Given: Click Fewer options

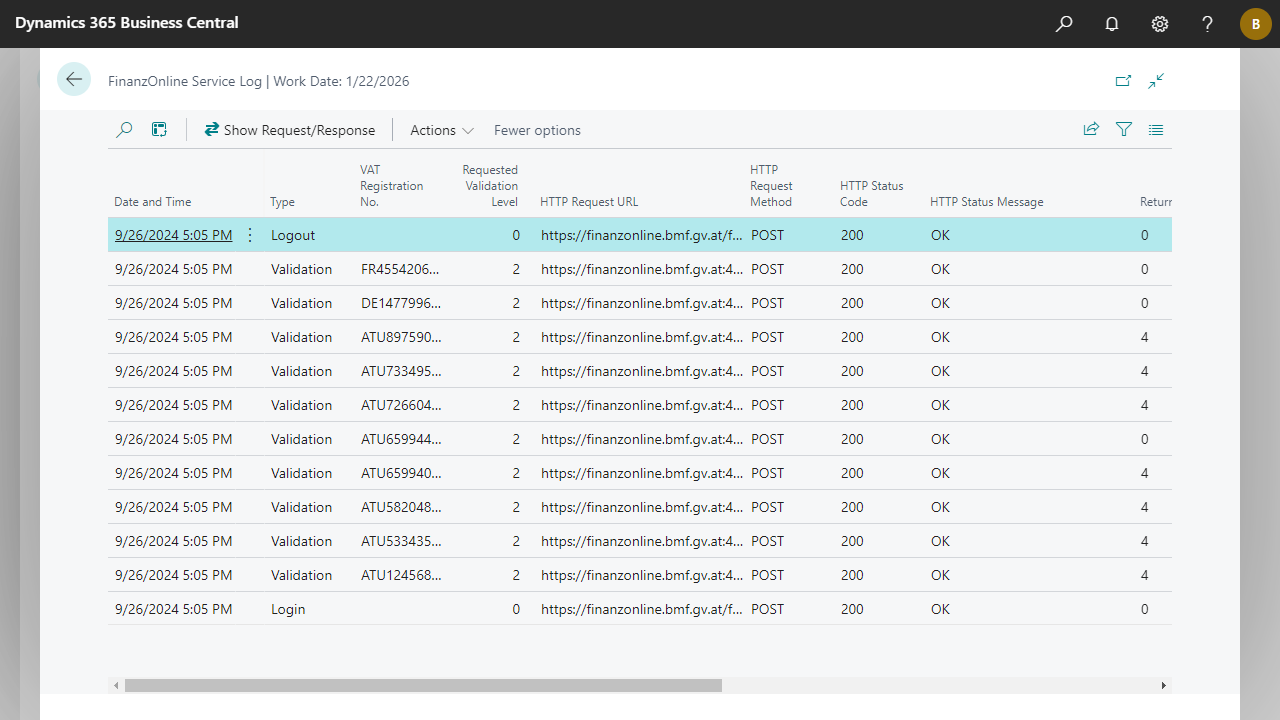Looking at the screenshot, I should click(x=537, y=130).
